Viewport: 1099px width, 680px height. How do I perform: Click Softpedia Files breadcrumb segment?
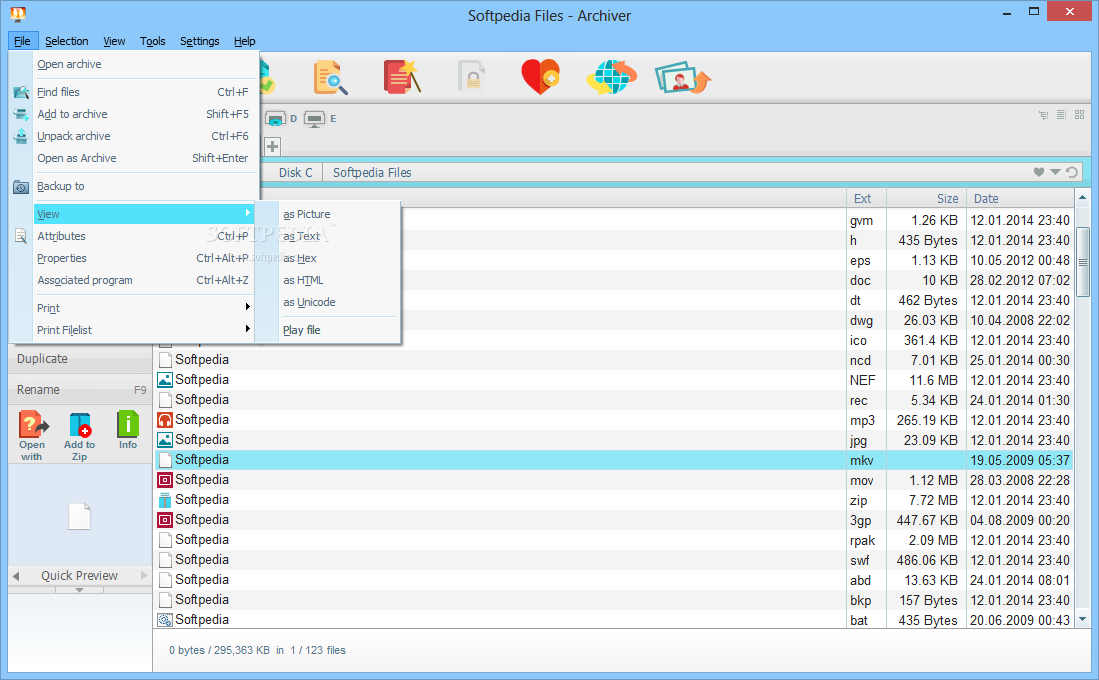click(372, 172)
